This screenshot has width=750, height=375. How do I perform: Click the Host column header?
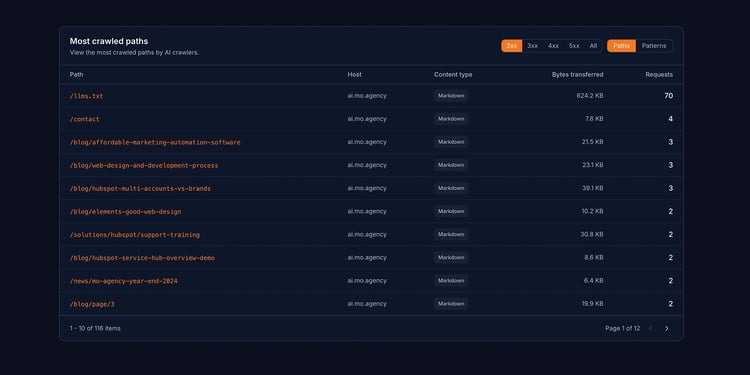354,75
